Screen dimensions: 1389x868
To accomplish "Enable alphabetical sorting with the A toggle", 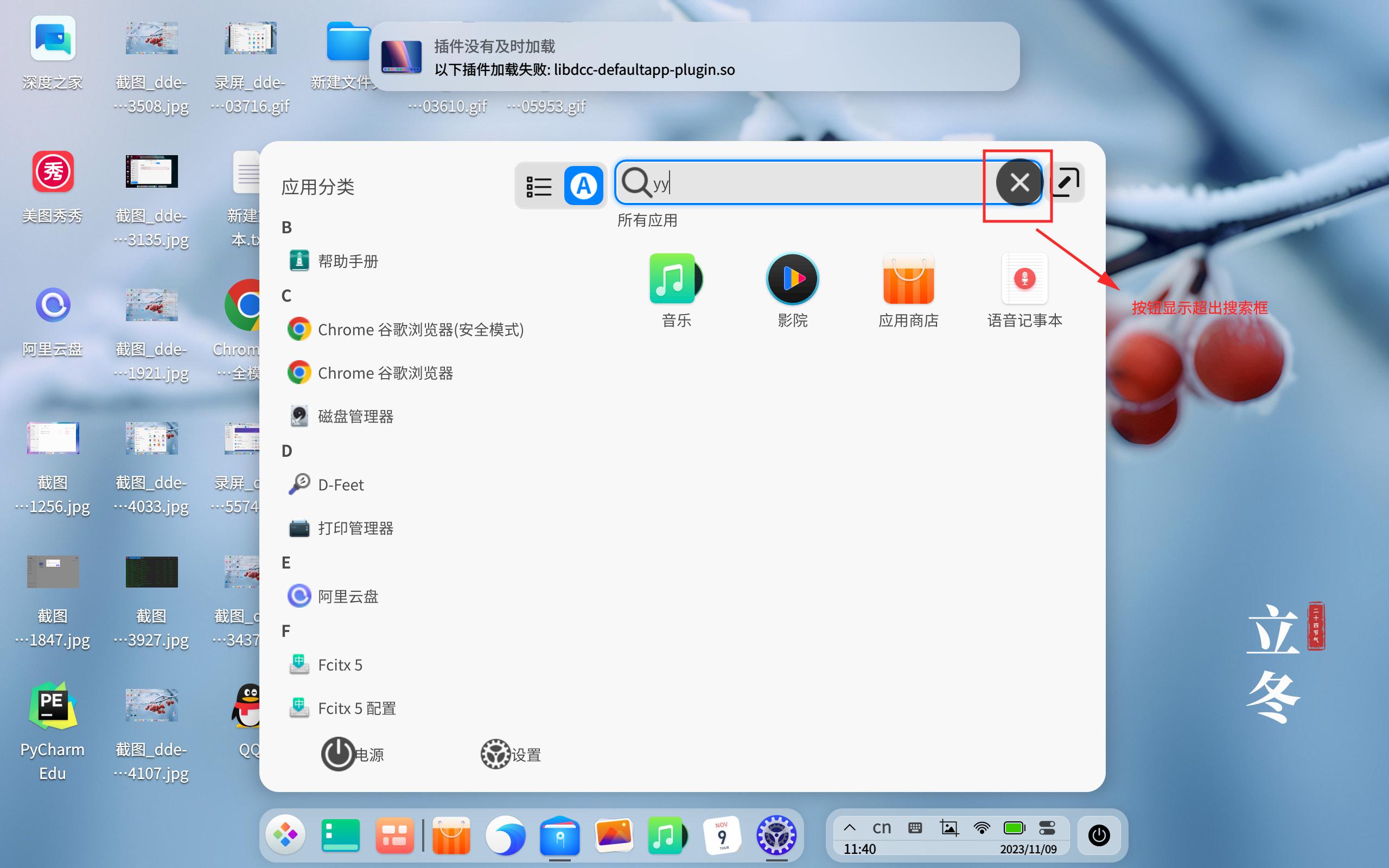I will 583,185.
